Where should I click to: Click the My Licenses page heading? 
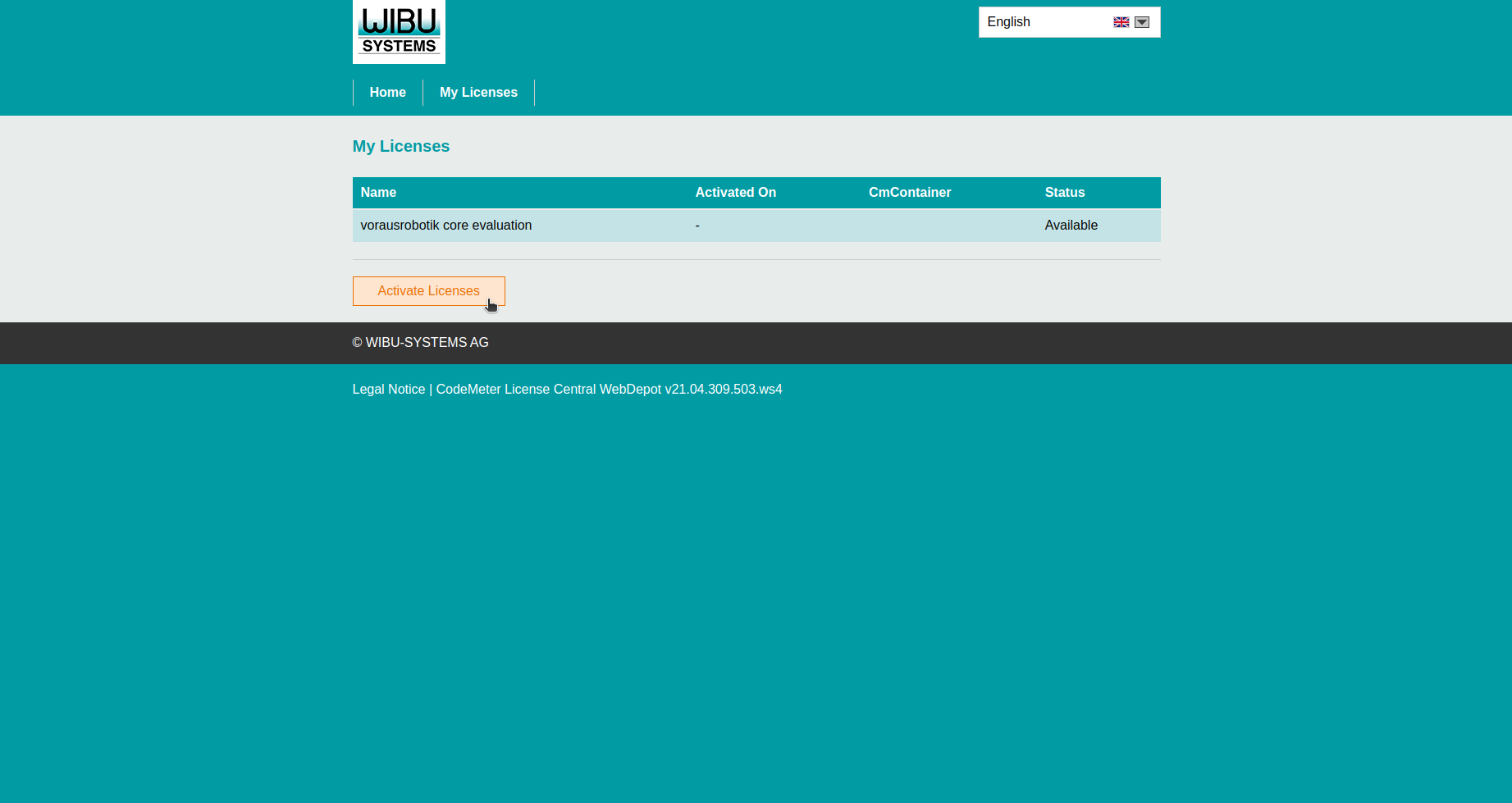401,146
